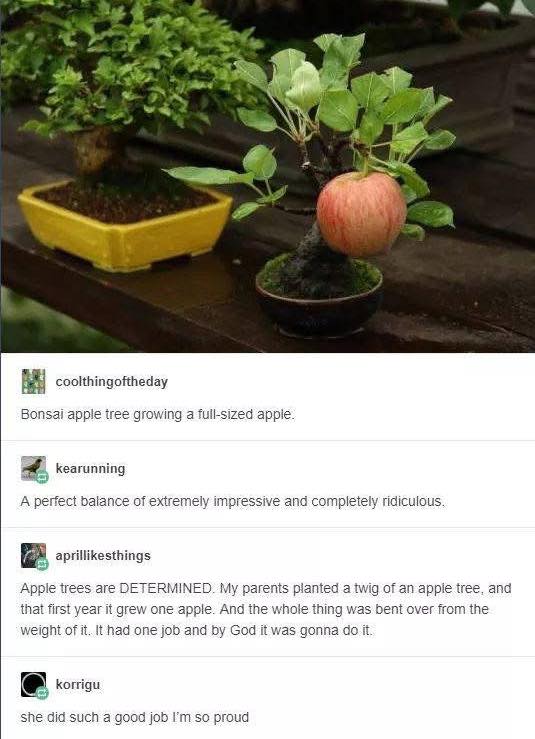The image size is (535, 739).
Task: Click aprillikesthings' profile avatar
Action: [33, 555]
